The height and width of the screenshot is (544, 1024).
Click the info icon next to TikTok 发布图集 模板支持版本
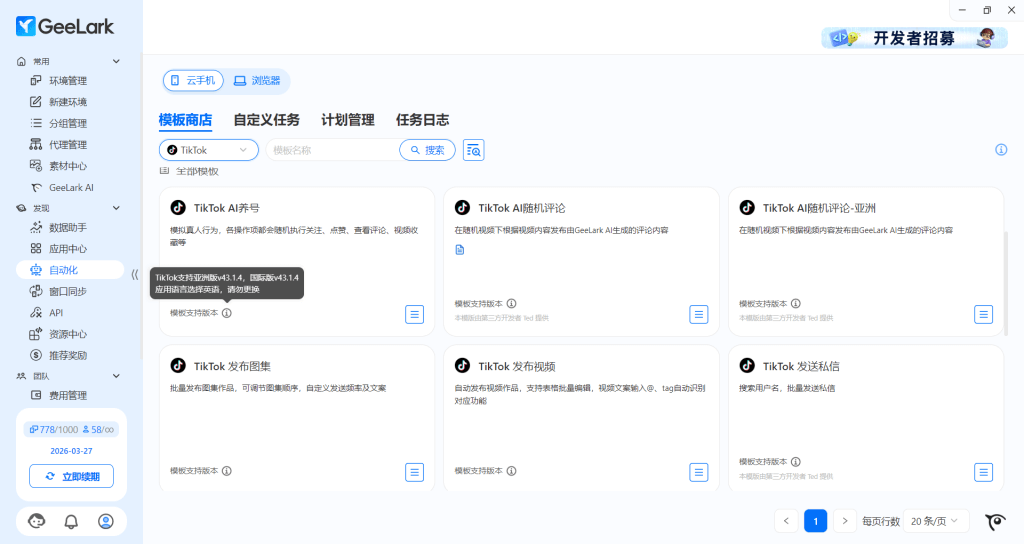[227, 471]
